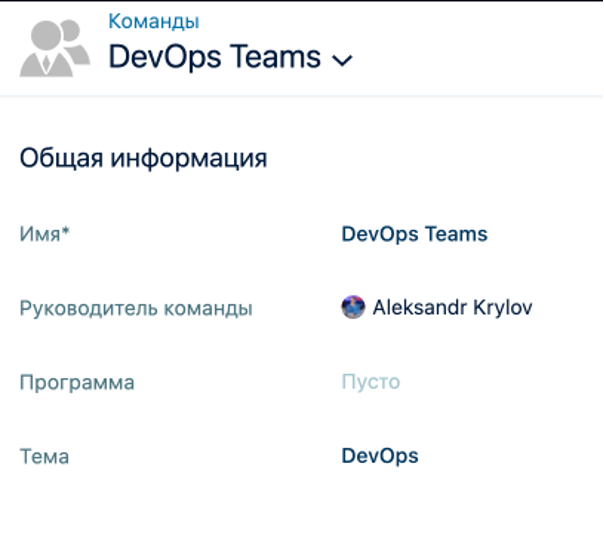Click the Имя* field label
This screenshot has width=604, height=534.
coord(44,235)
